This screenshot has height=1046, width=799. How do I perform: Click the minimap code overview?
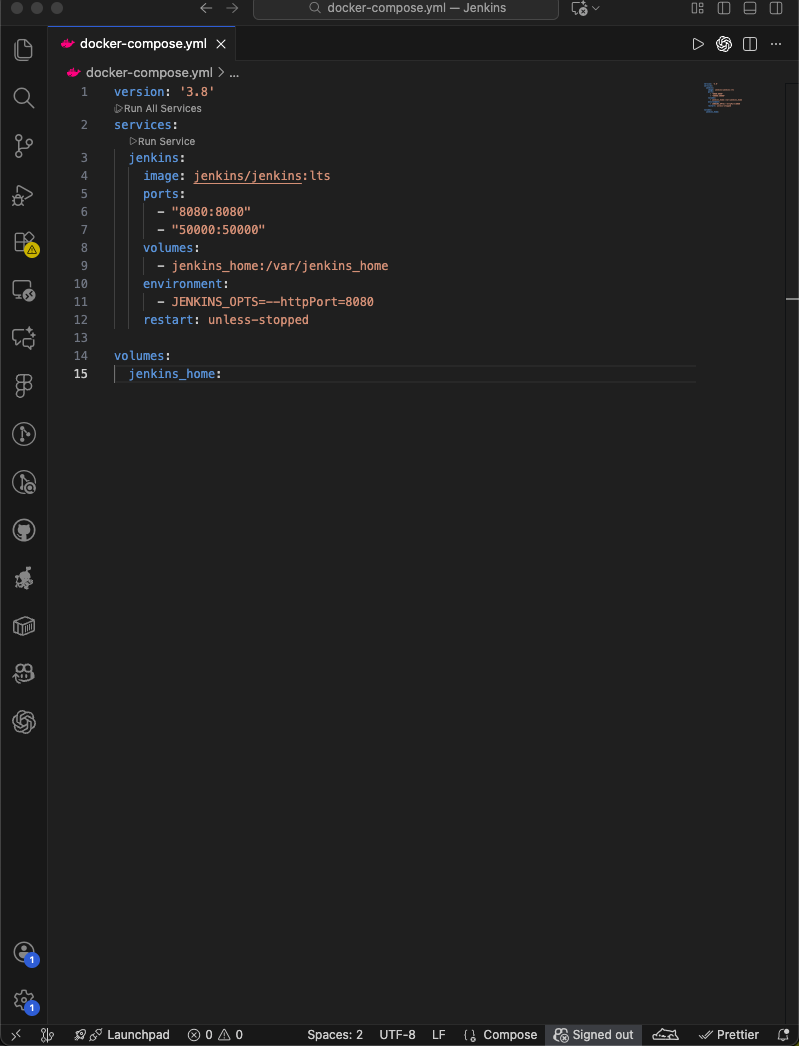click(723, 97)
